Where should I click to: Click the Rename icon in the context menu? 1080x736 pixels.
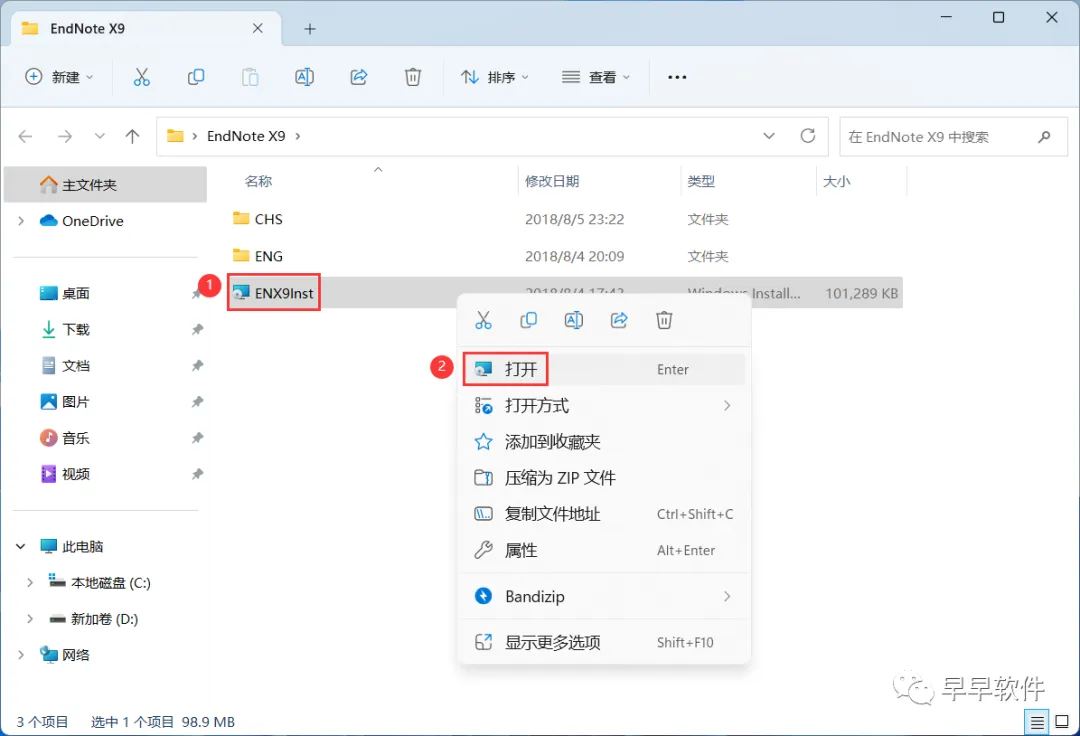tap(574, 320)
